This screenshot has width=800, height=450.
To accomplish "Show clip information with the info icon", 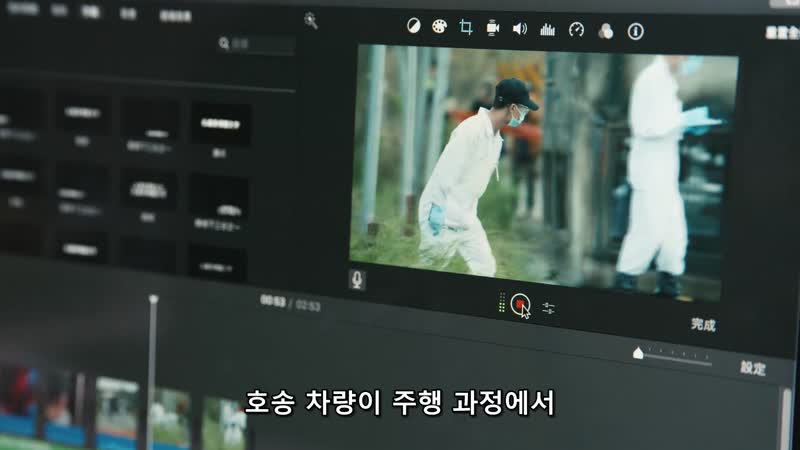I will pyautogui.click(x=635, y=32).
